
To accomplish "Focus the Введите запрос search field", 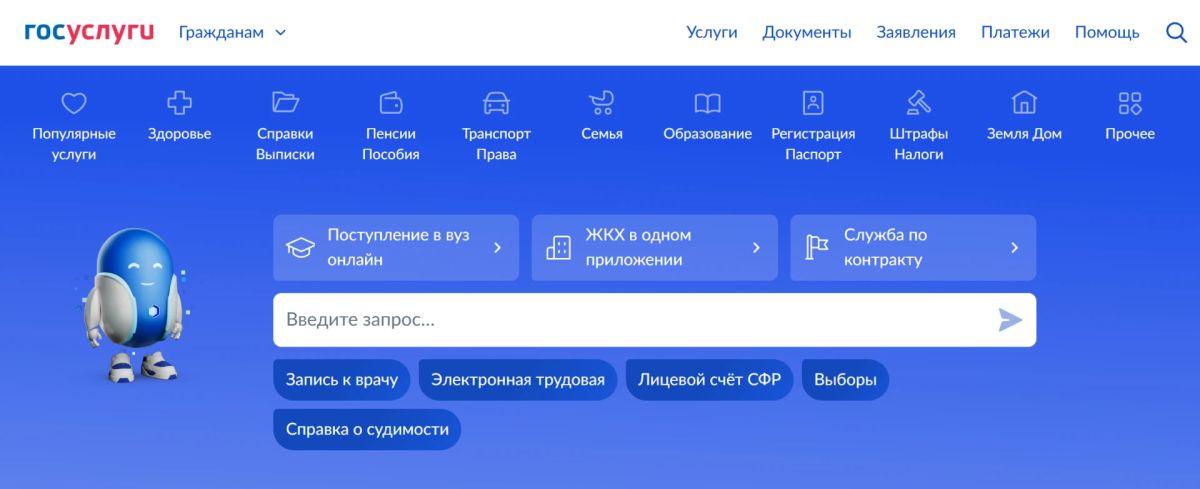I will [x=654, y=320].
